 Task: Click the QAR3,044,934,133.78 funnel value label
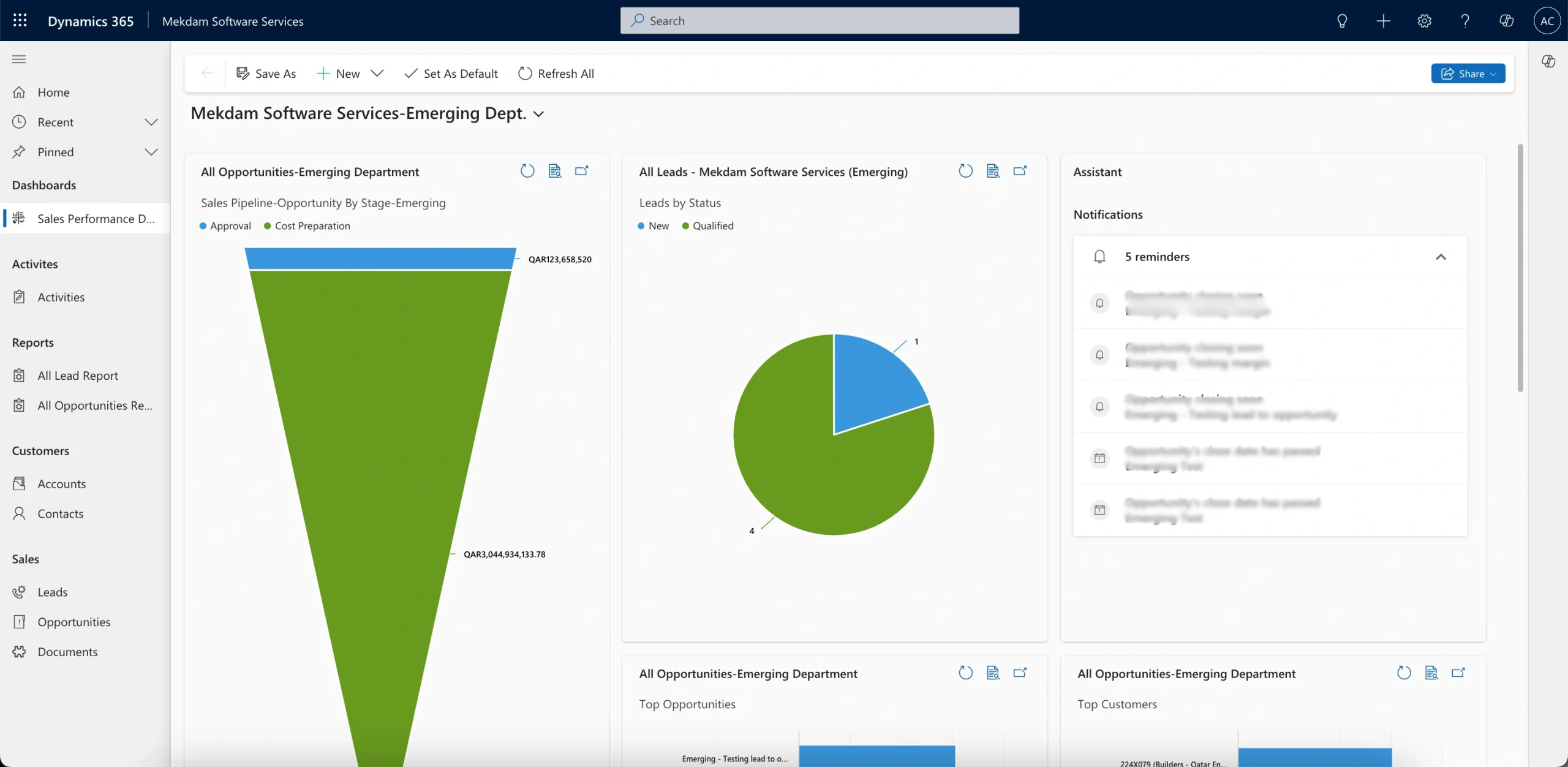pos(504,554)
